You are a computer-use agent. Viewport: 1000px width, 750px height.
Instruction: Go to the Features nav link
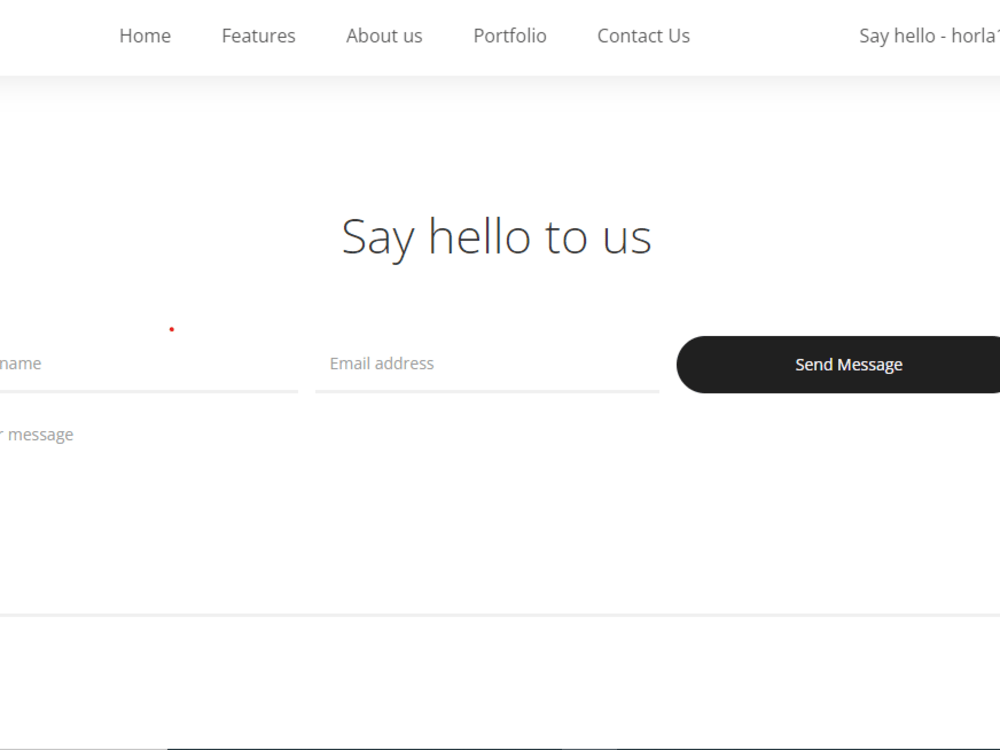coord(258,36)
